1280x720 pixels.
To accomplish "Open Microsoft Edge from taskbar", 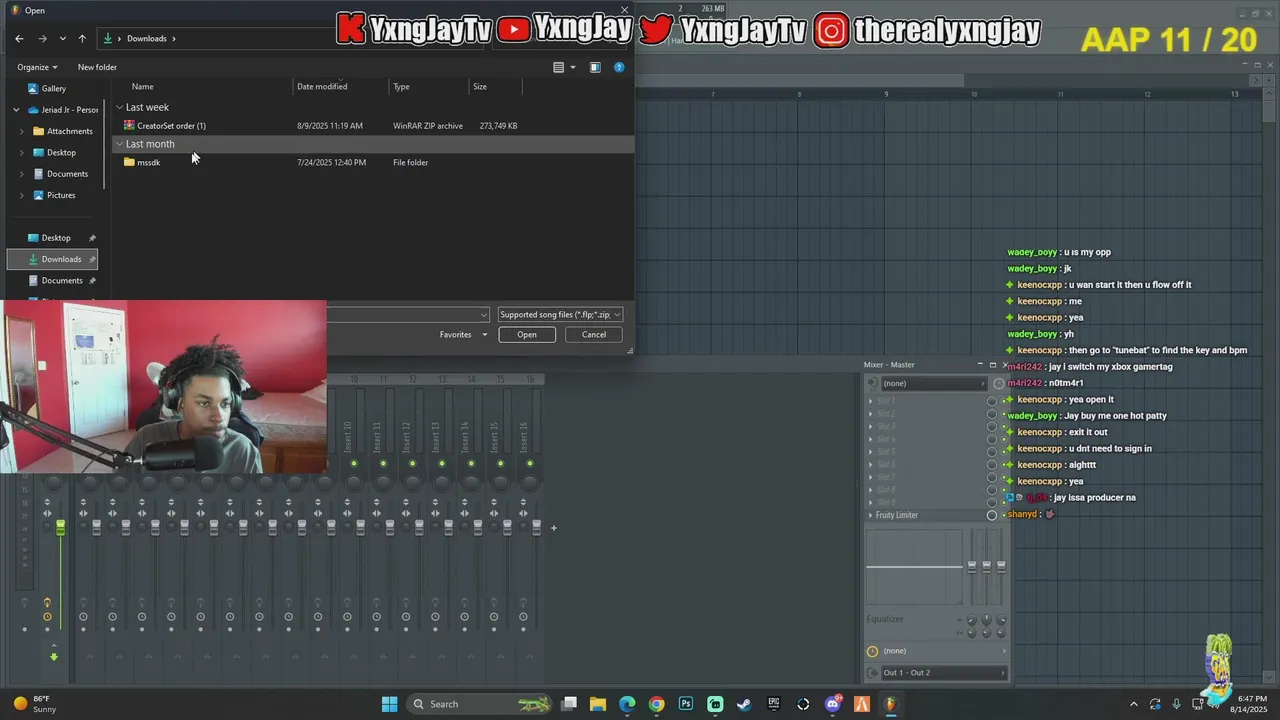I will [x=627, y=704].
